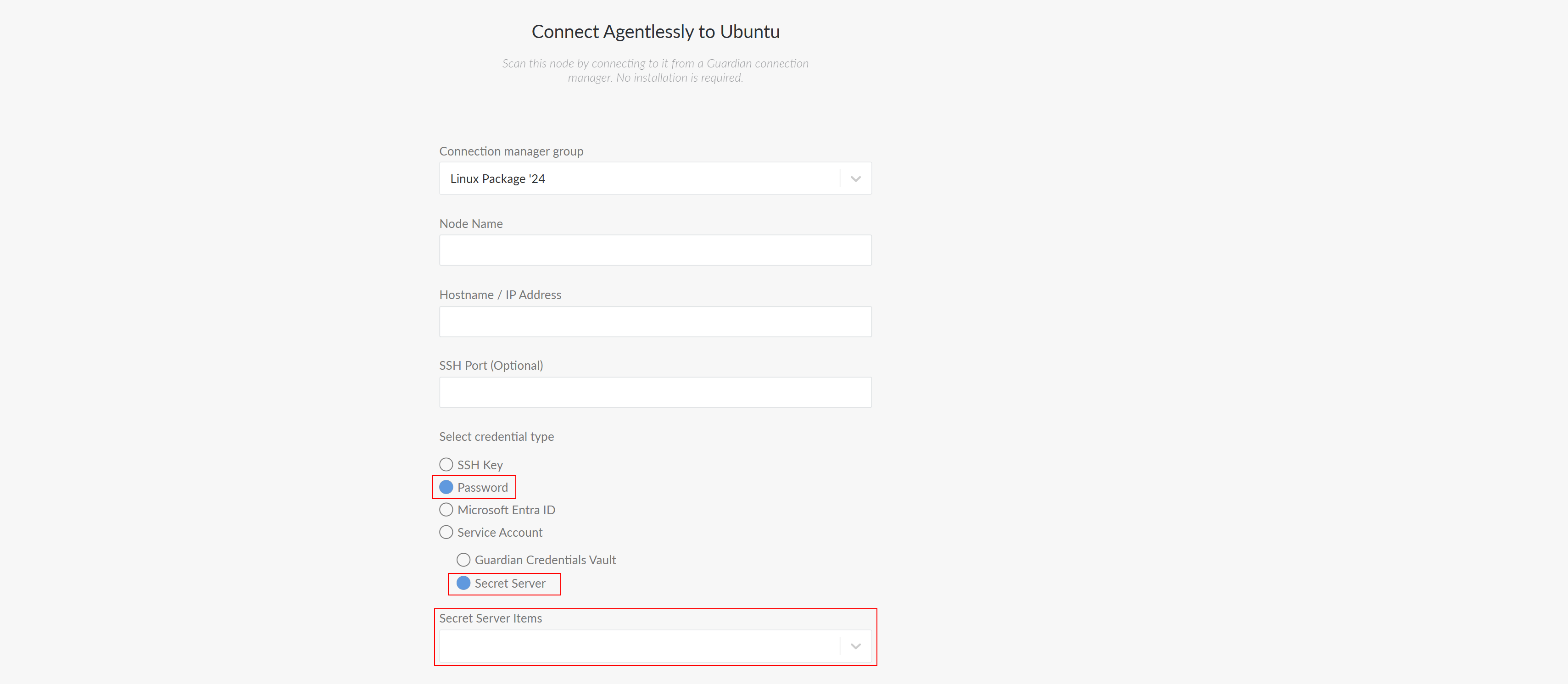
Task: Click the chevron beside Linux Package '24
Action: [x=856, y=179]
